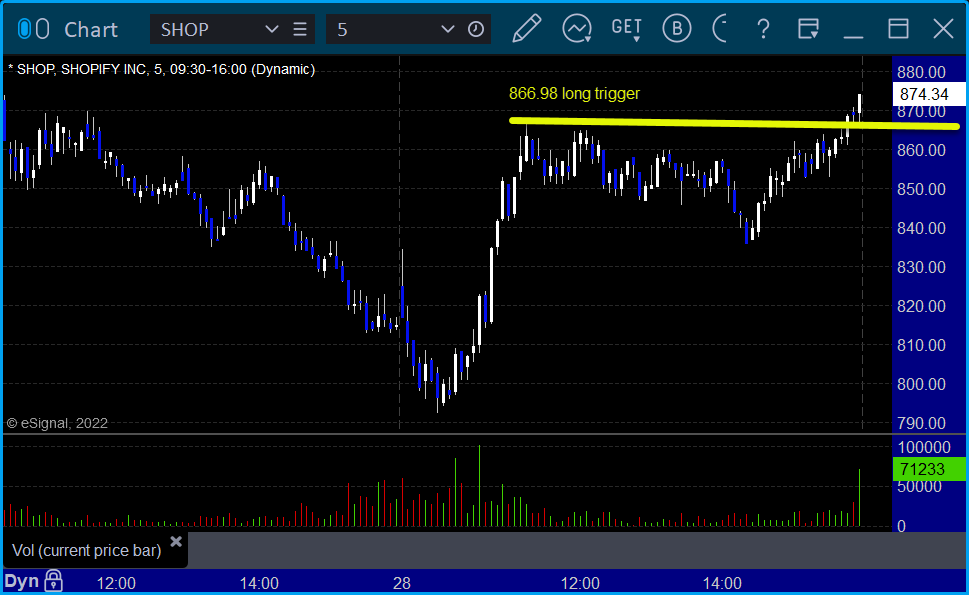Screen dimensions: 969x595
Task: Click the 880.00 price axis label
Action: pos(921,72)
